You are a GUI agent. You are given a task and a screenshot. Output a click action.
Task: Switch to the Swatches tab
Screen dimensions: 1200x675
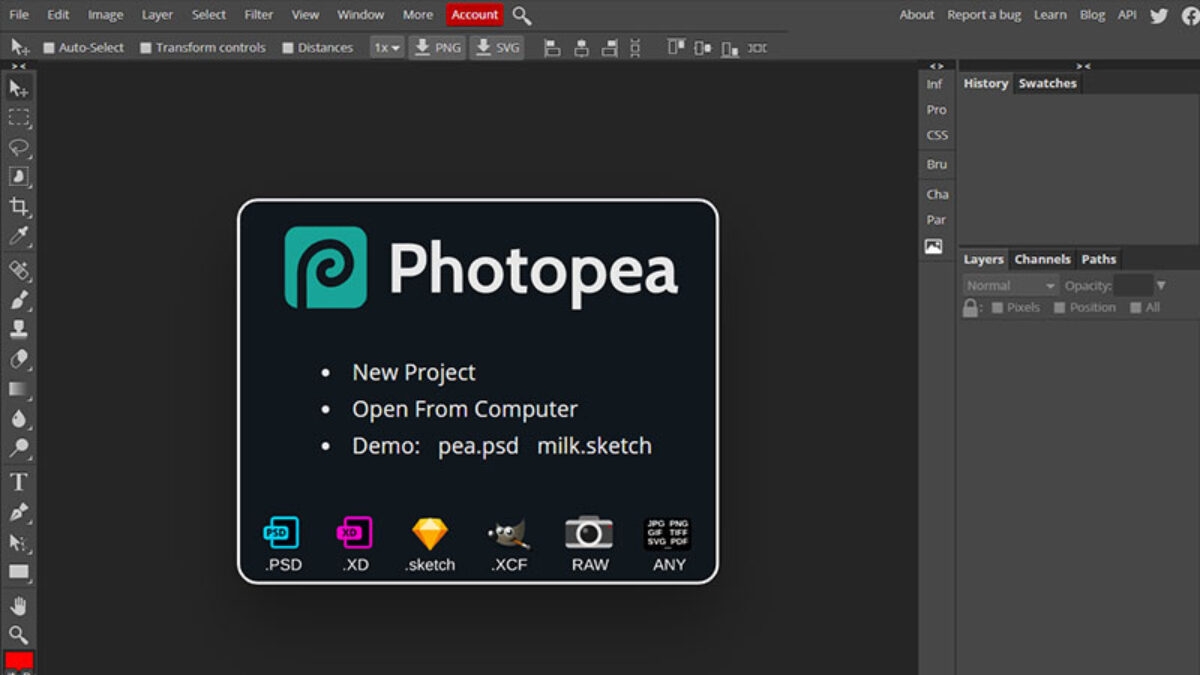click(x=1047, y=84)
